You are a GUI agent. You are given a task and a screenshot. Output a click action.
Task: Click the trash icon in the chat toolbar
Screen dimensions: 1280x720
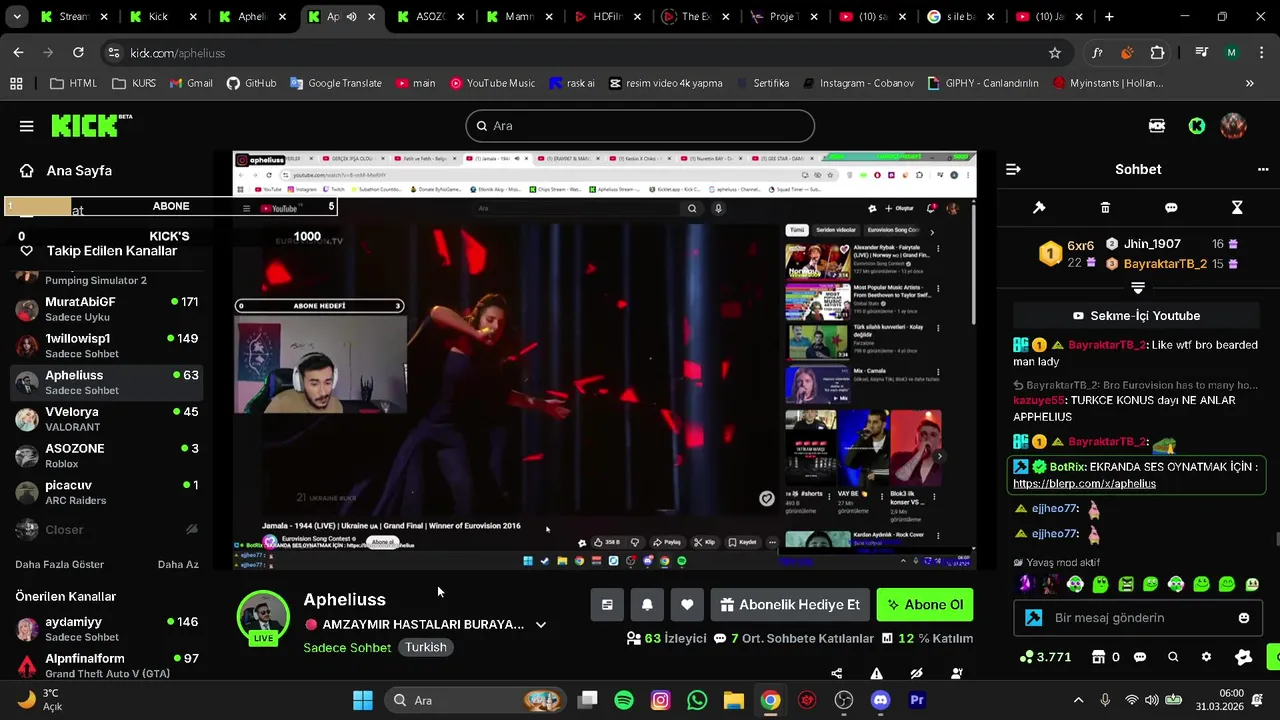click(x=1105, y=208)
